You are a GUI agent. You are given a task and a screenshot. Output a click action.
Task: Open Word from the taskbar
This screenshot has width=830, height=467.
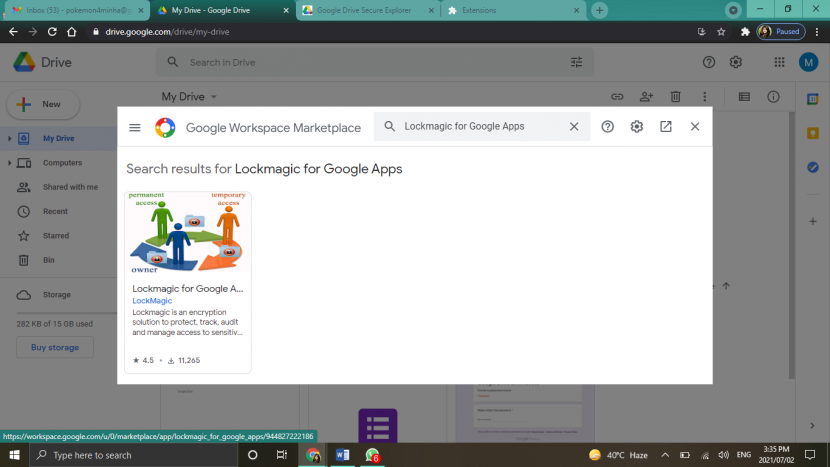(342, 455)
